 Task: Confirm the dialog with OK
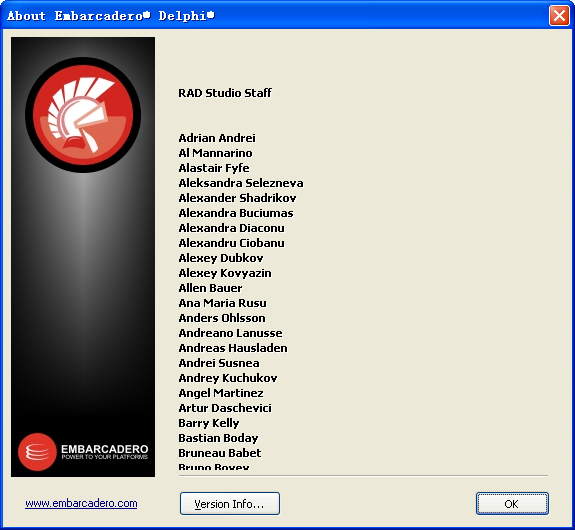(x=512, y=504)
